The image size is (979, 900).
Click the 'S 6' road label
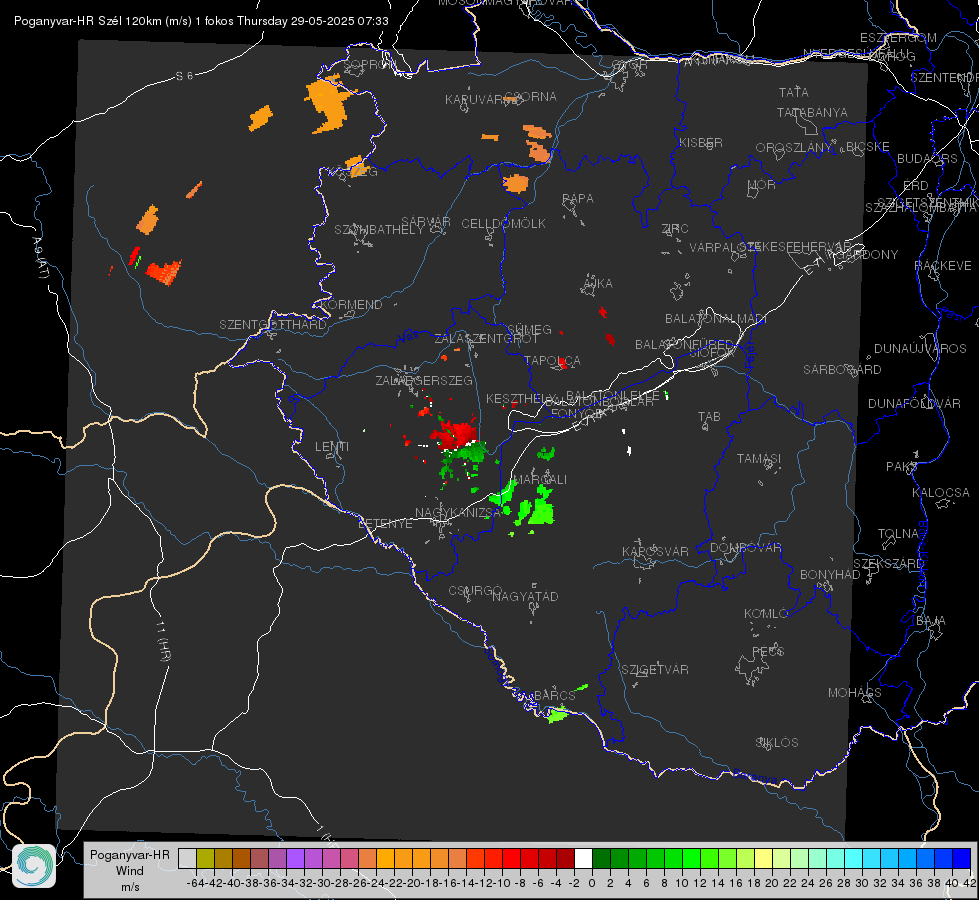coord(184,76)
